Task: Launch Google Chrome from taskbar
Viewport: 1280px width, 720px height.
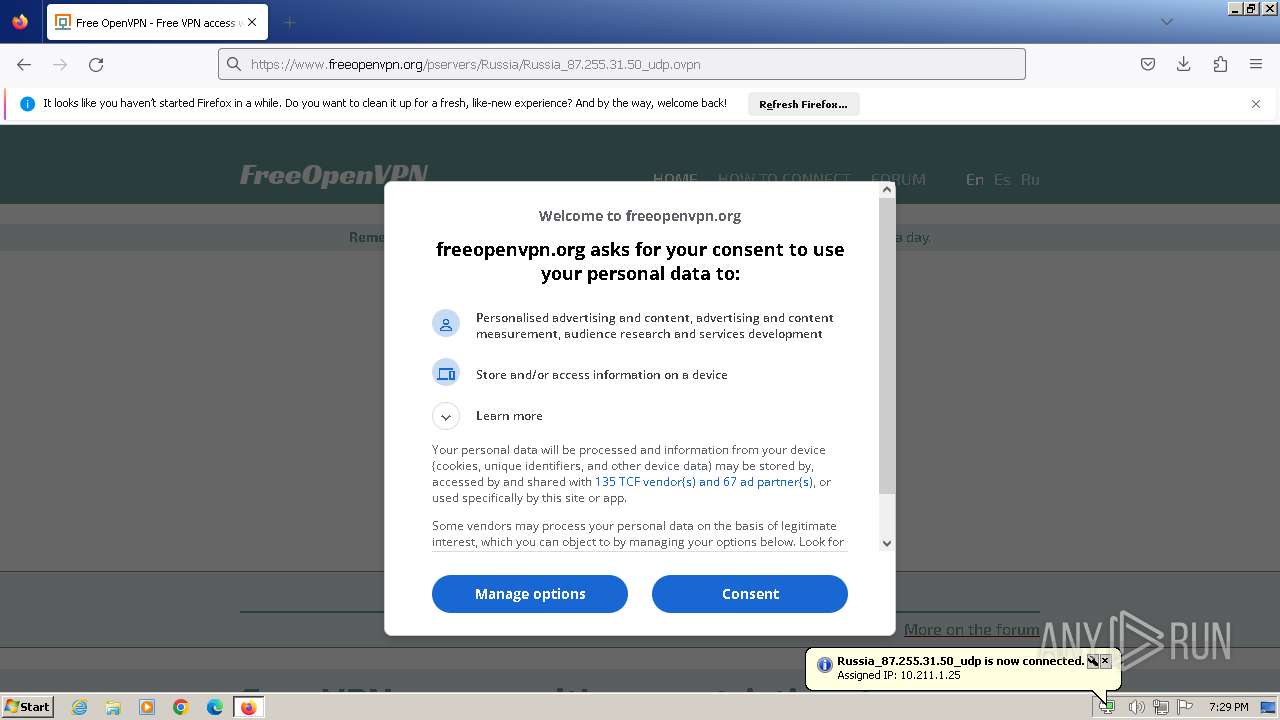Action: 181,707
